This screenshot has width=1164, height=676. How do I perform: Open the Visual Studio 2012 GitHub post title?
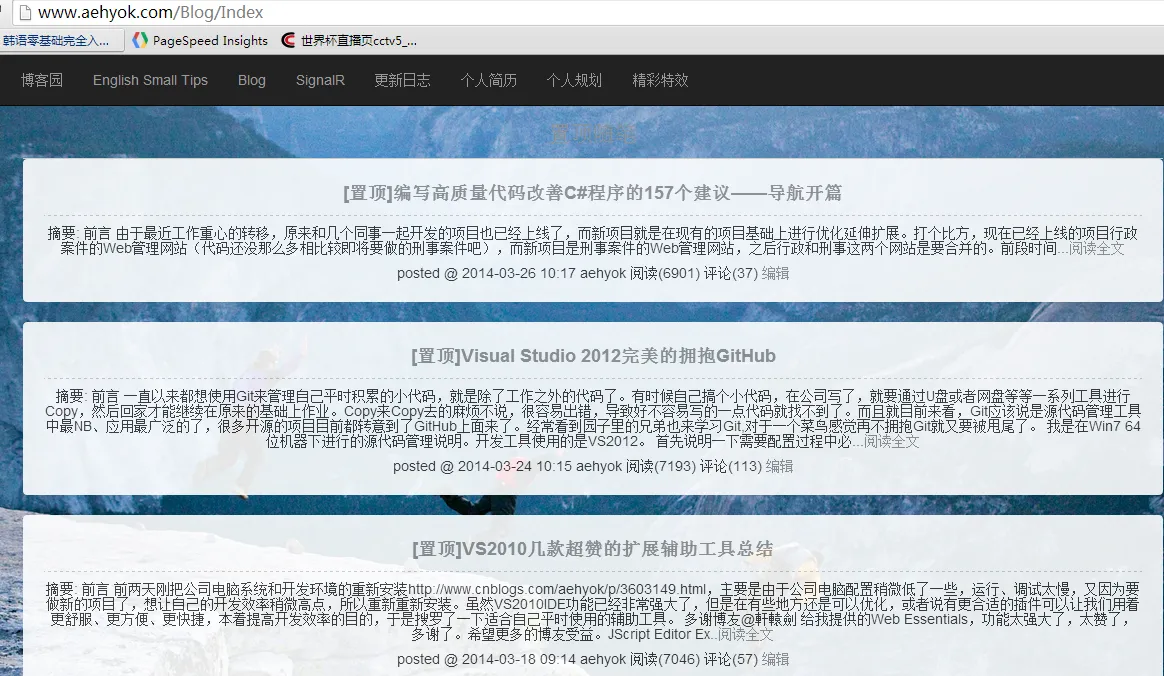click(x=593, y=356)
